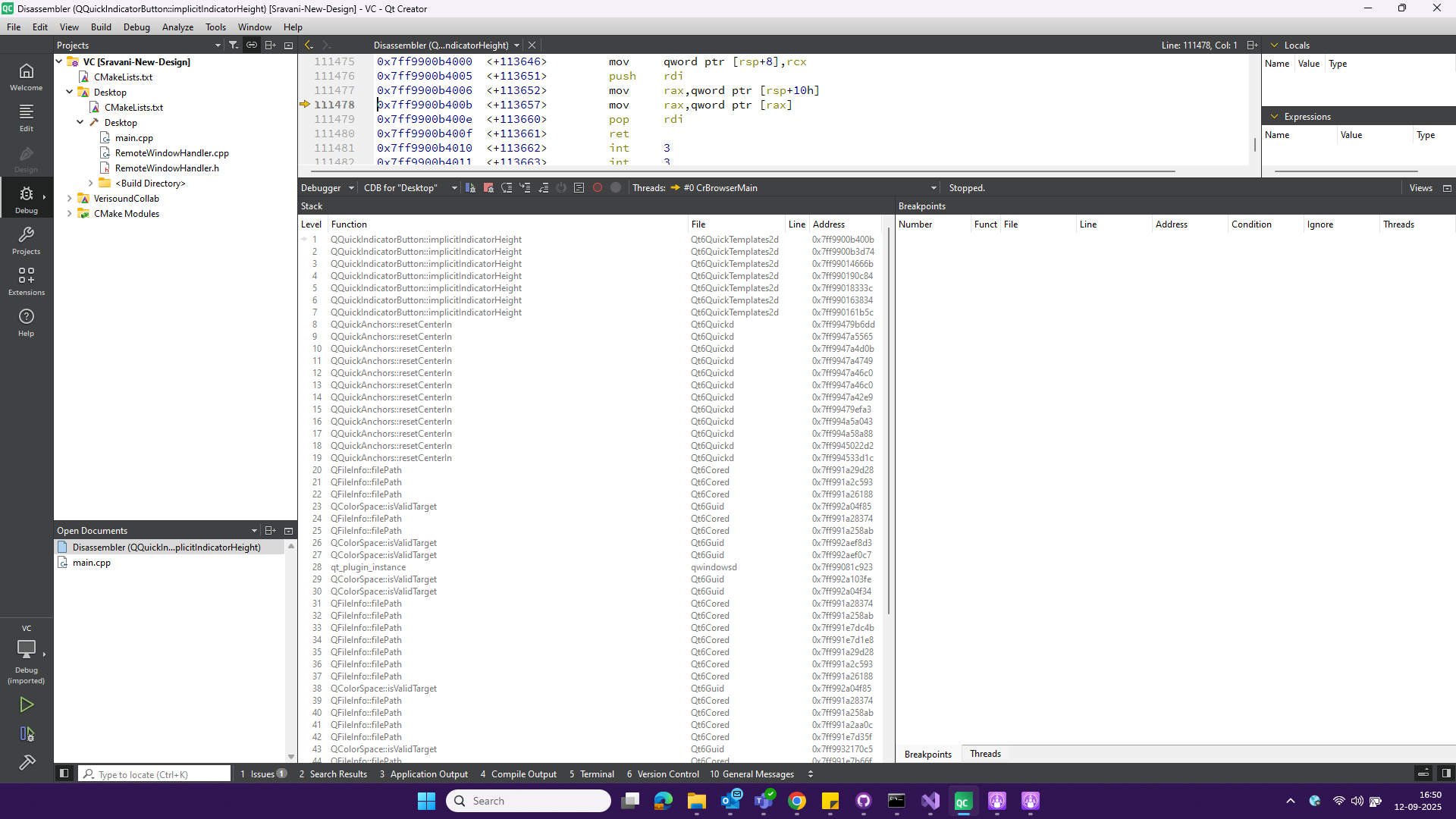The image size is (1456, 819).
Task: Toggle left sidebar visibility button
Action: click(64, 773)
